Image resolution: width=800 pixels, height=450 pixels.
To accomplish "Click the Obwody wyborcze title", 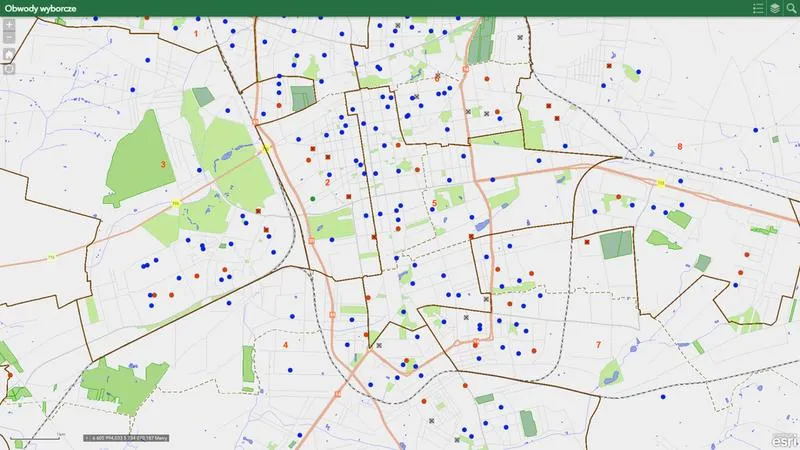I will pyautogui.click(x=40, y=9).
